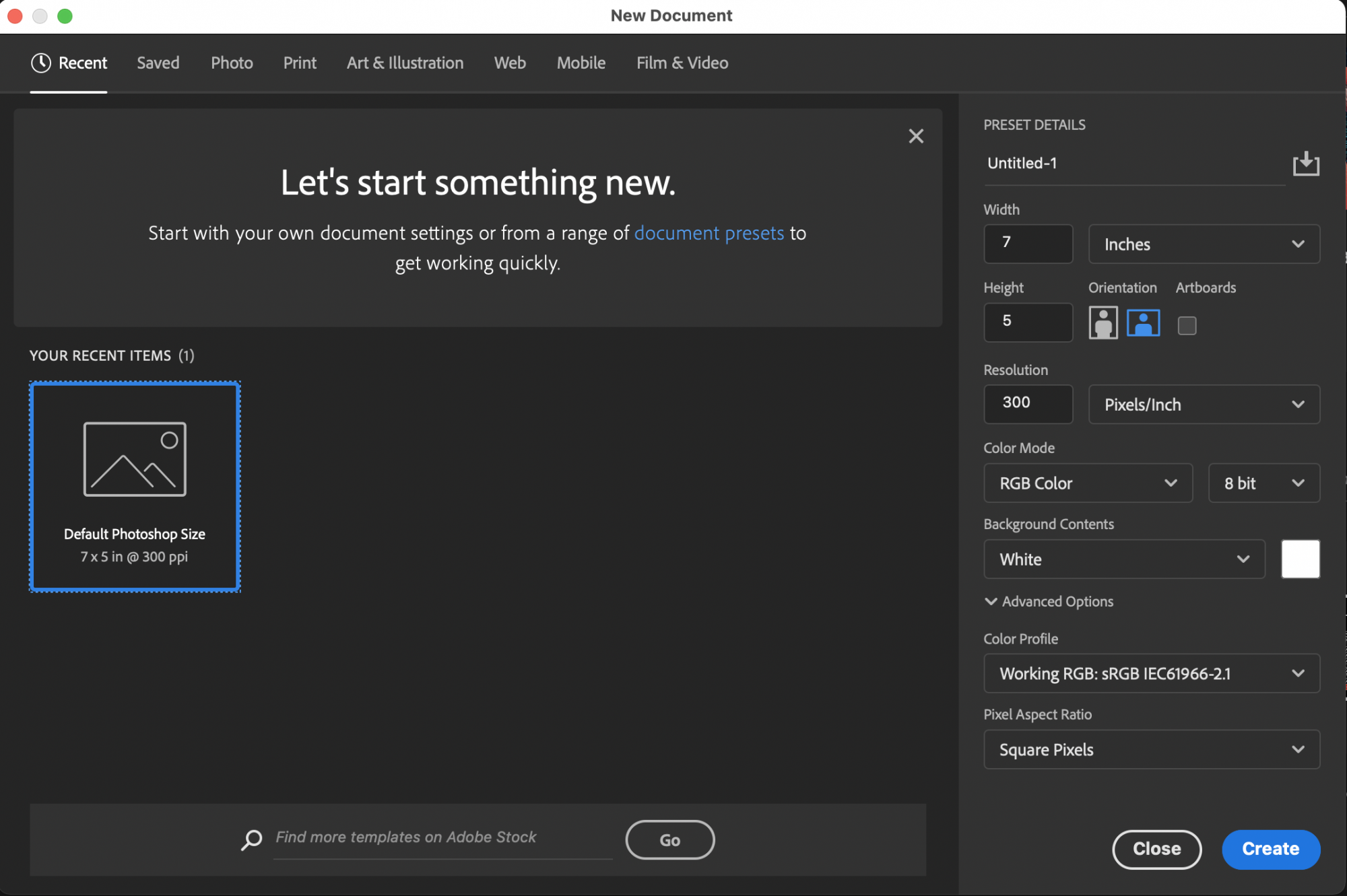Viewport: 1347px width, 896px height.
Task: Switch to the Print tab
Action: coord(300,63)
